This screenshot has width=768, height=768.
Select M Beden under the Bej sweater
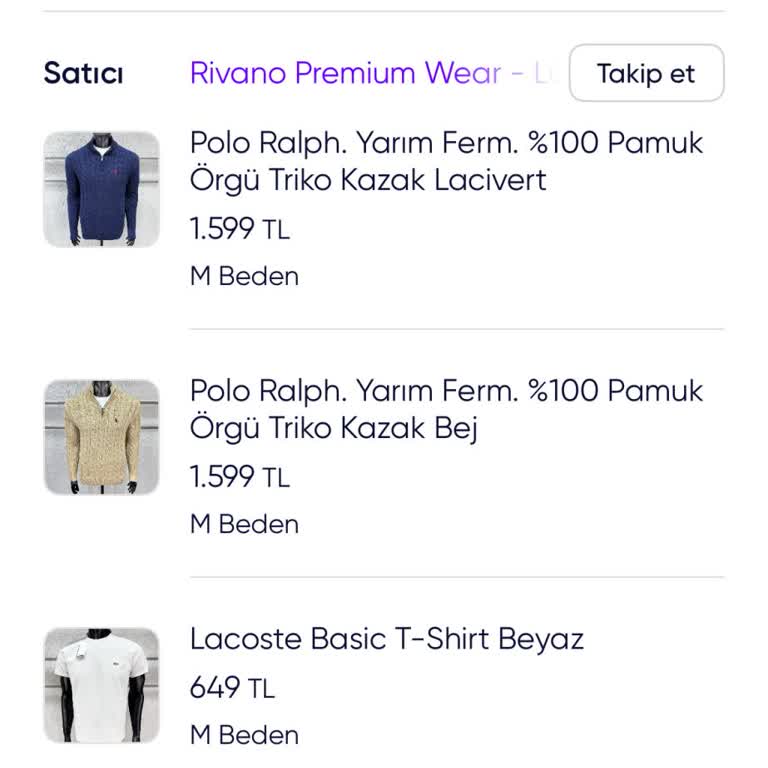click(x=244, y=524)
